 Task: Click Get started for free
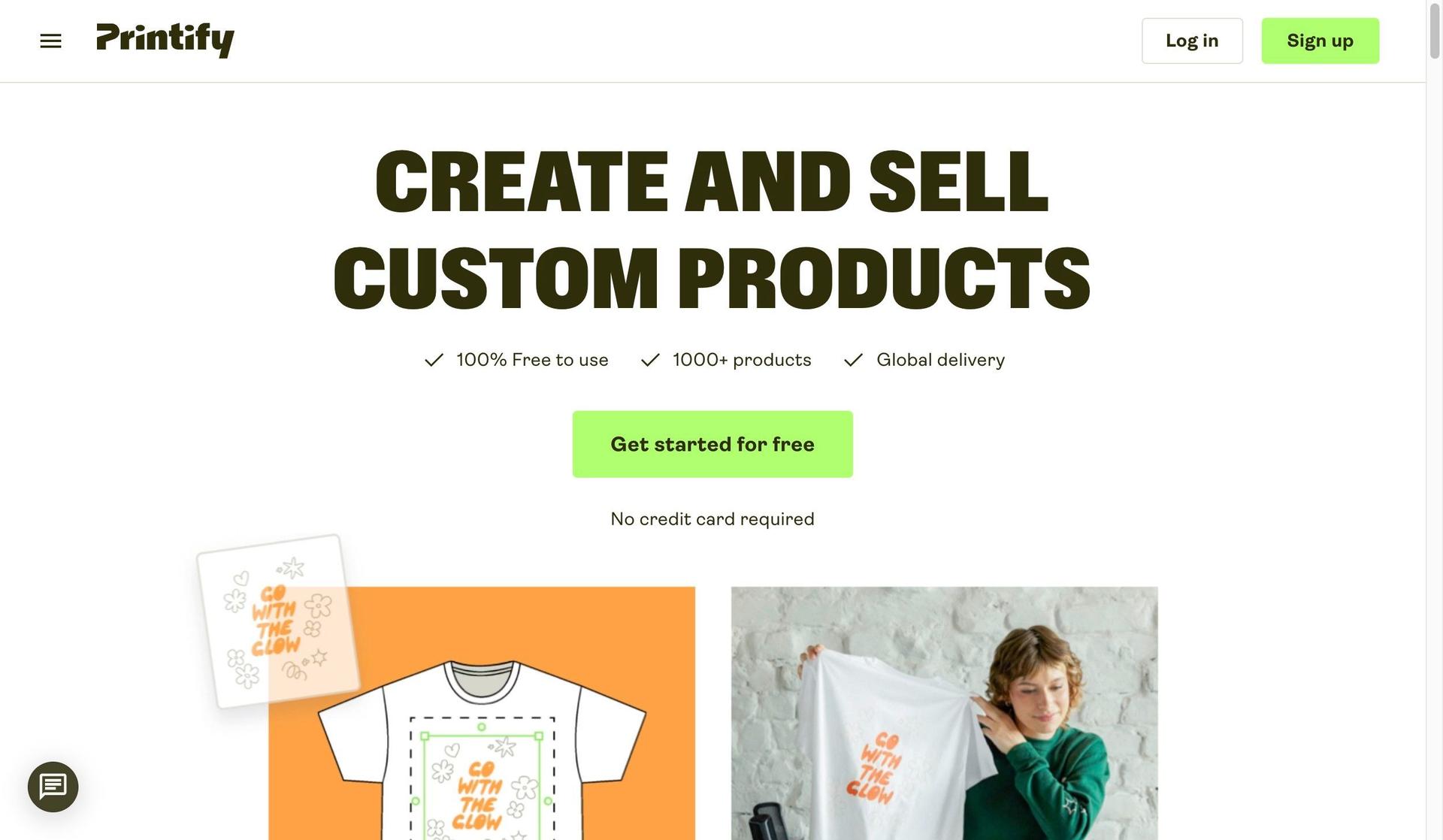click(712, 444)
